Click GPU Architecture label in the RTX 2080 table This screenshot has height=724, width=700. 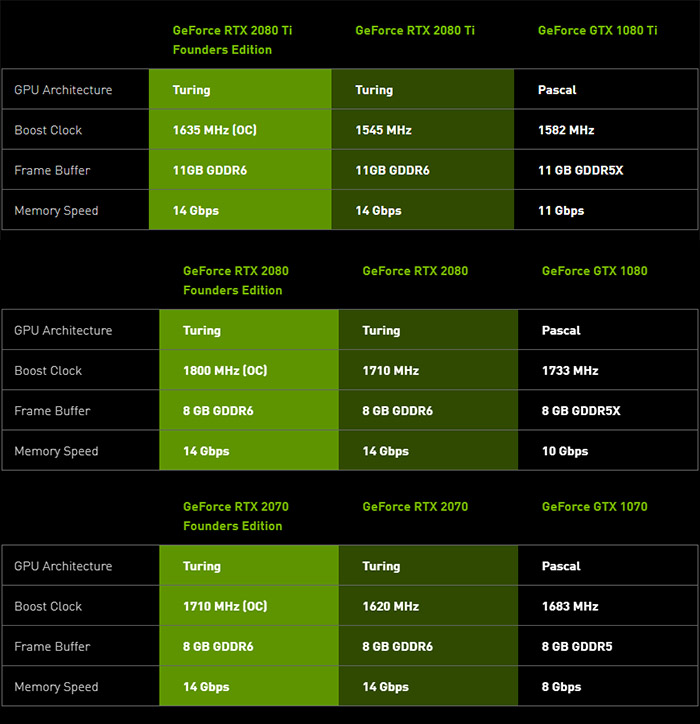[x=63, y=331]
